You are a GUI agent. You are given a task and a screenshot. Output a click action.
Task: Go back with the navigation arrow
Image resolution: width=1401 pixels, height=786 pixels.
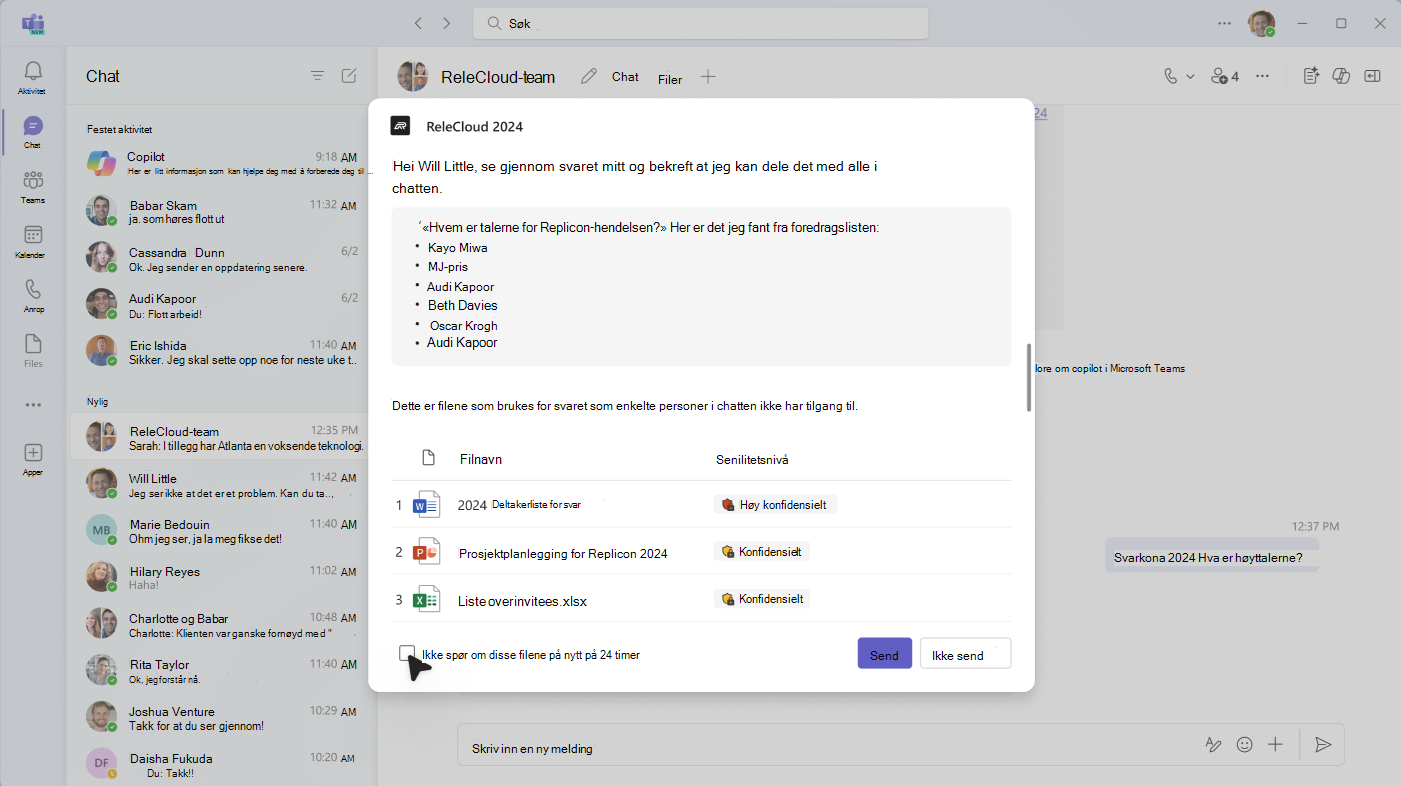click(x=418, y=23)
